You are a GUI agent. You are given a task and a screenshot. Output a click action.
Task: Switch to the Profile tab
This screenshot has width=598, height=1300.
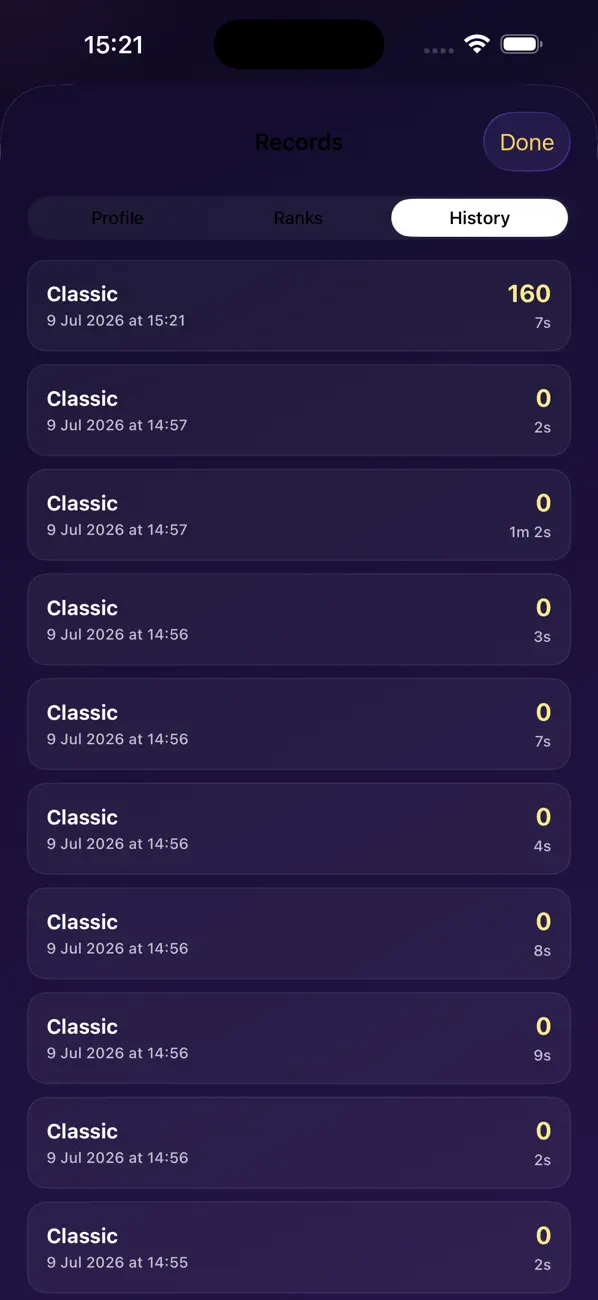point(118,218)
